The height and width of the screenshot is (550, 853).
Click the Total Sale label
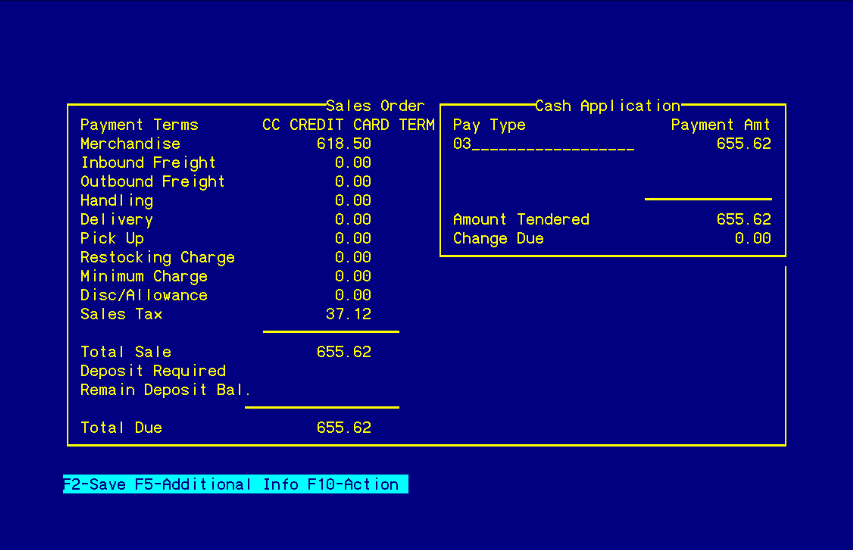click(x=126, y=352)
